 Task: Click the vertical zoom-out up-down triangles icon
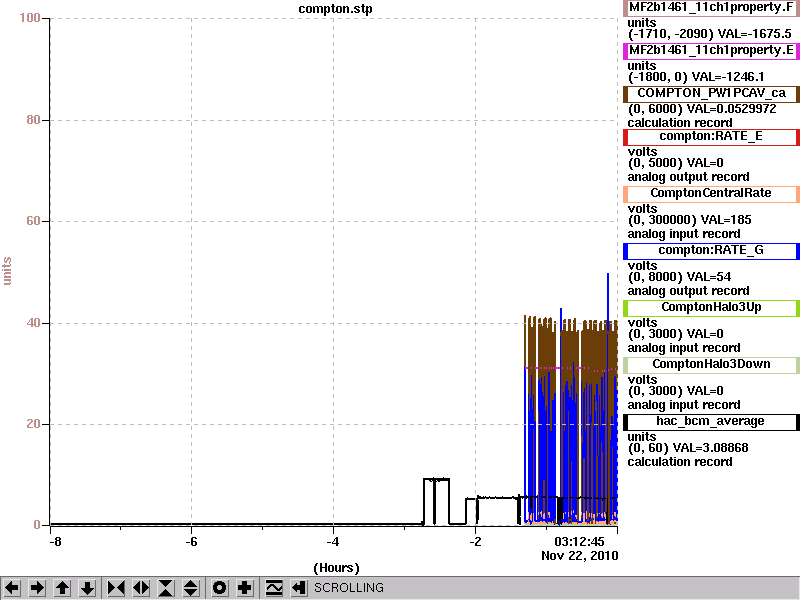click(x=191, y=588)
